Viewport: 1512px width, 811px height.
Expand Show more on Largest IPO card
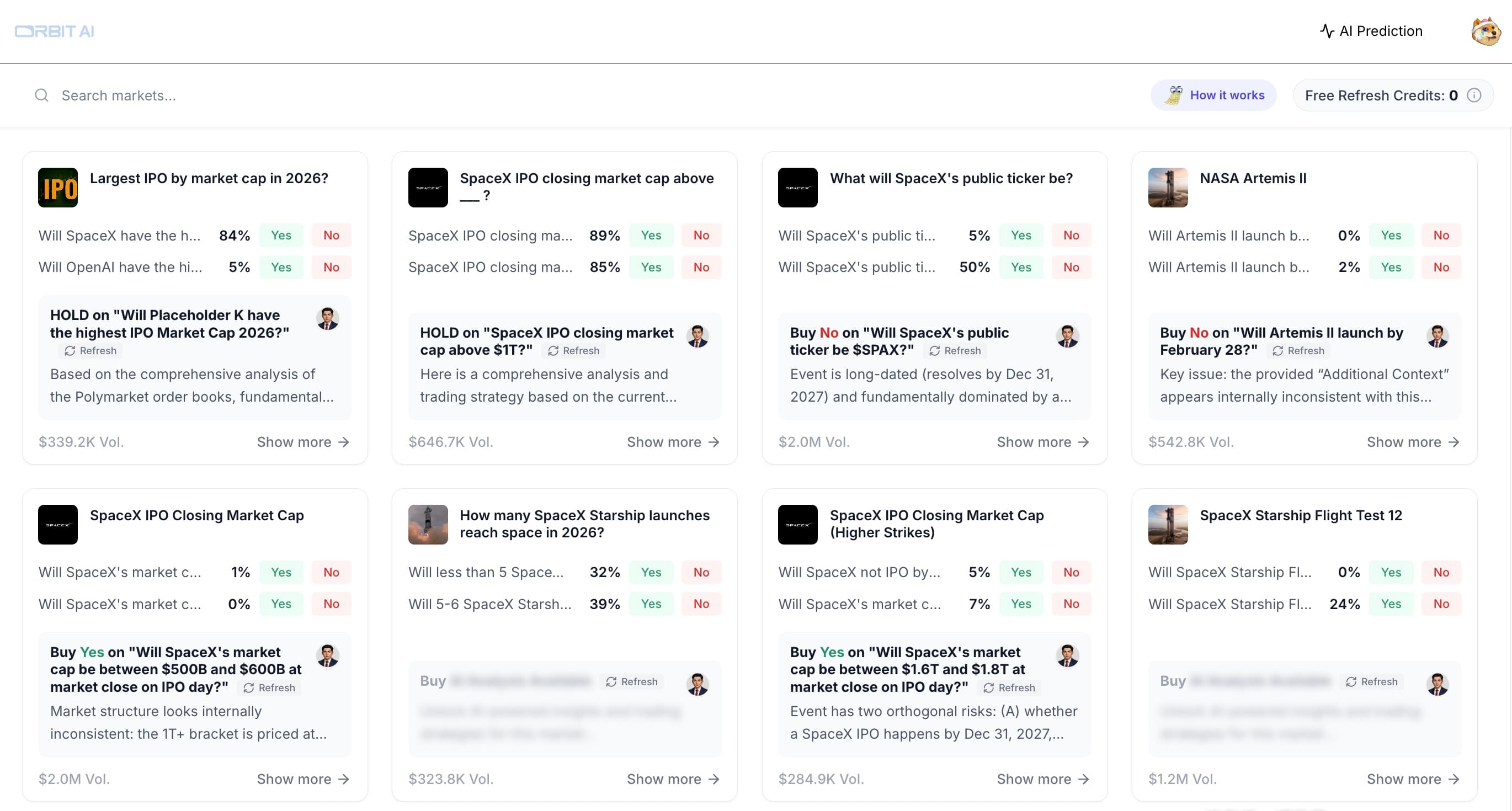(303, 442)
